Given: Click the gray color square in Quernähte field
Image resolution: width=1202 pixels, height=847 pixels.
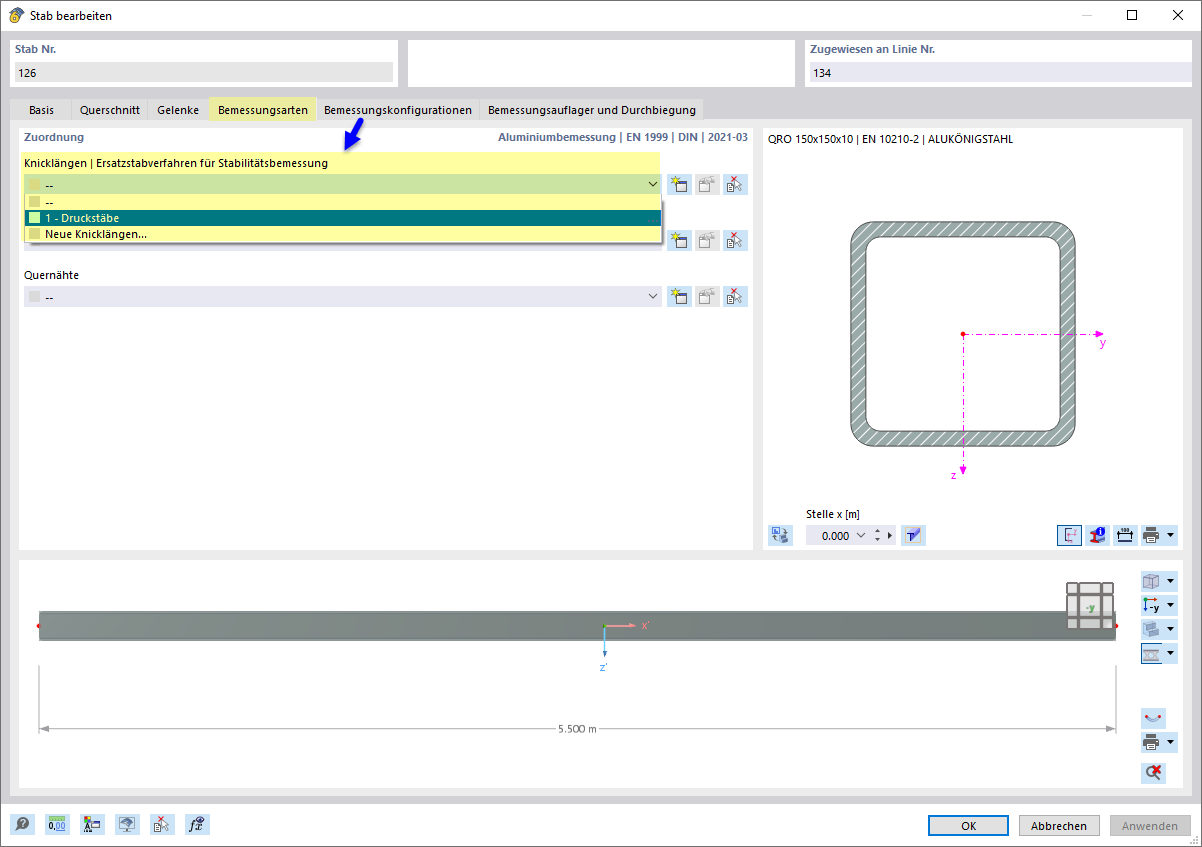Looking at the screenshot, I should 35,297.
